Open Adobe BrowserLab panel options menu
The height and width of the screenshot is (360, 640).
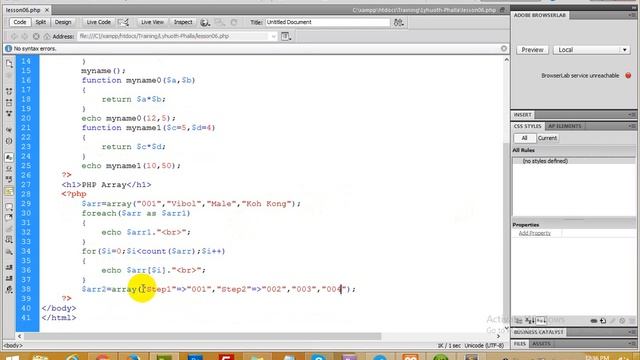coord(631,15)
